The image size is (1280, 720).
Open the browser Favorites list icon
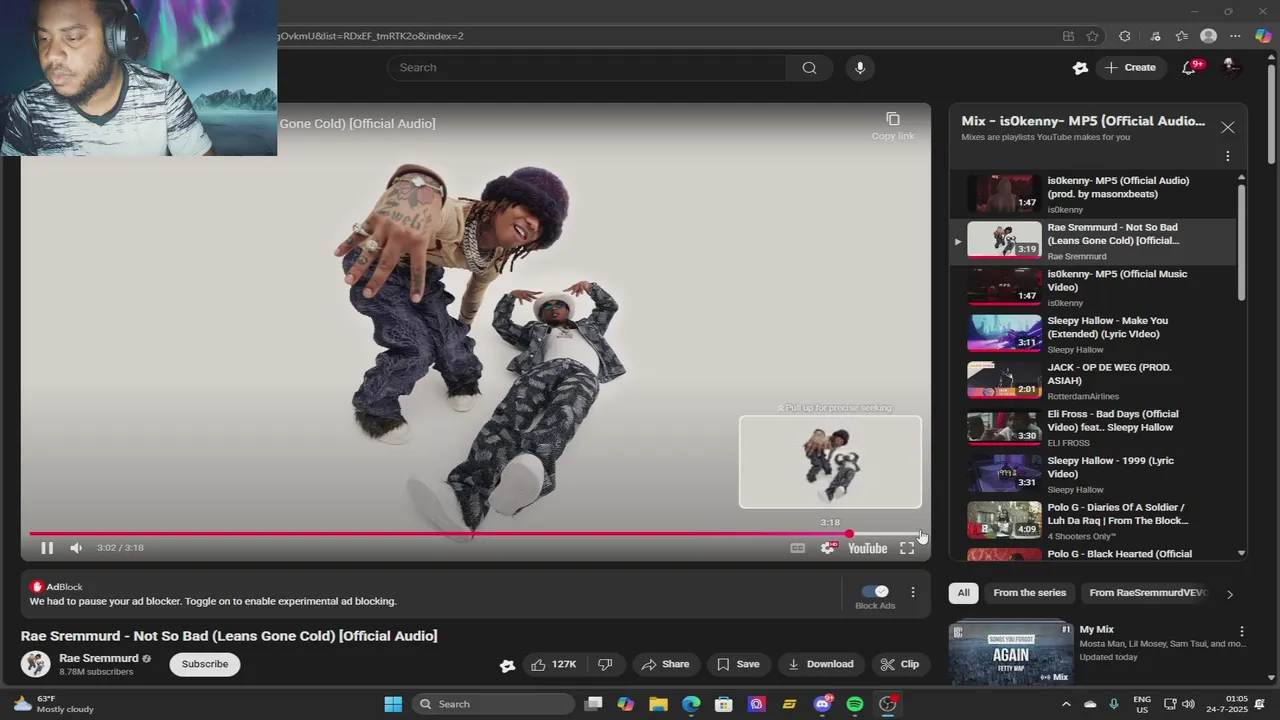[1181, 36]
